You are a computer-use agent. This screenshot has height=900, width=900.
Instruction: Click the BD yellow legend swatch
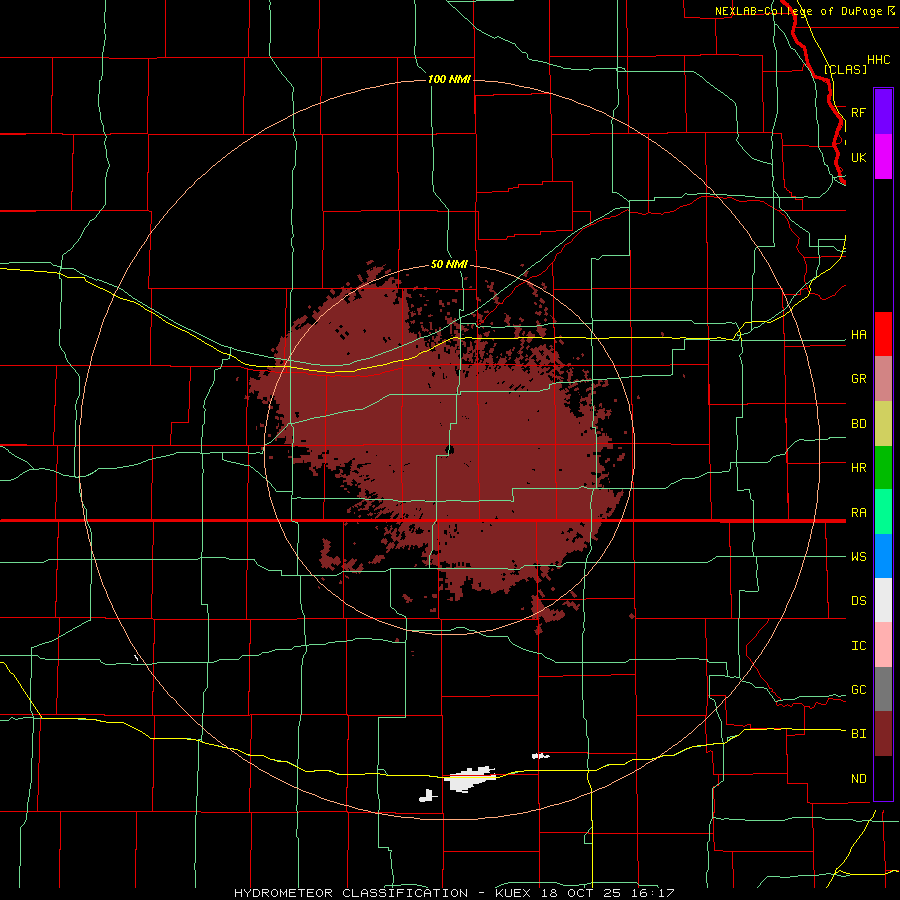coord(883,424)
